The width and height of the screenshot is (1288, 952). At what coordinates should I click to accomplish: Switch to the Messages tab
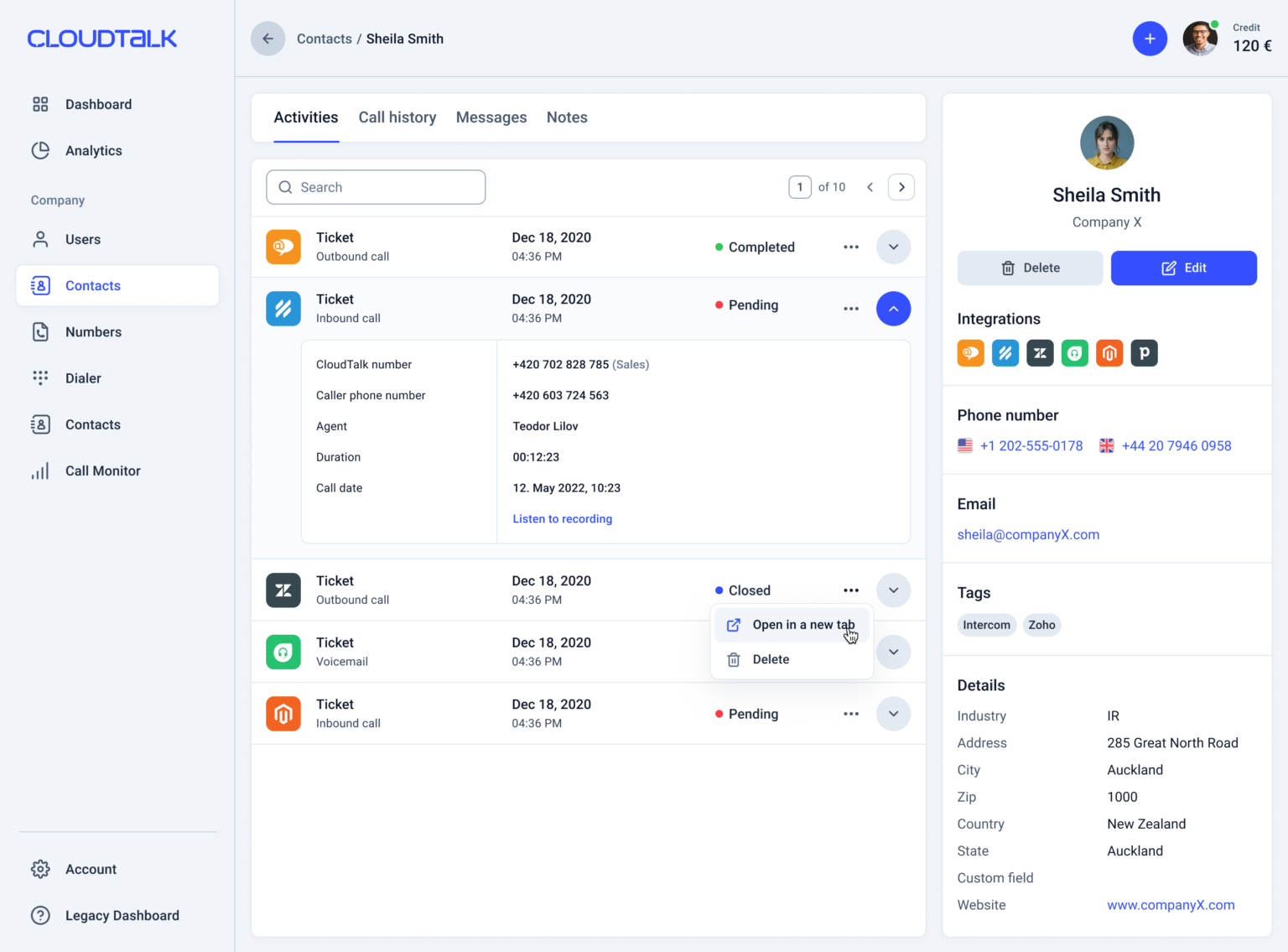491,117
